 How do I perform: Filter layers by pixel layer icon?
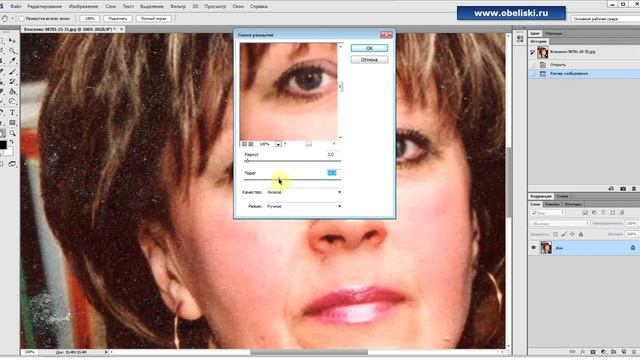(x=585, y=213)
